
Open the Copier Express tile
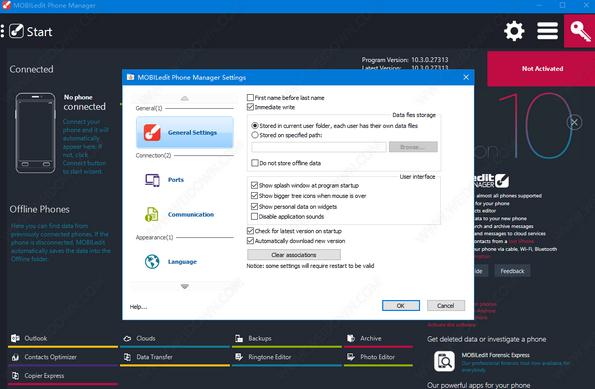coord(63,376)
